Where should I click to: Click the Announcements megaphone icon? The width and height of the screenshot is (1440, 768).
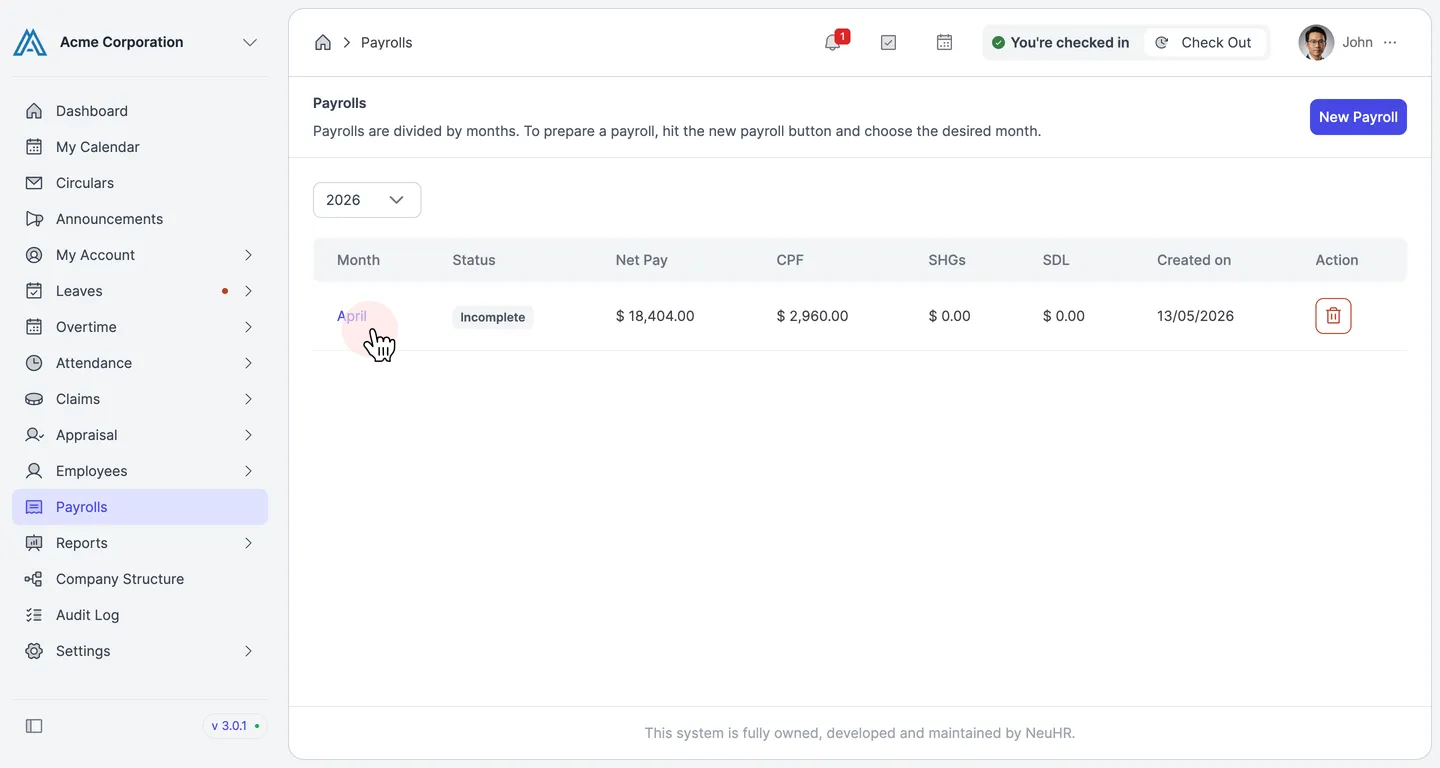click(x=34, y=219)
